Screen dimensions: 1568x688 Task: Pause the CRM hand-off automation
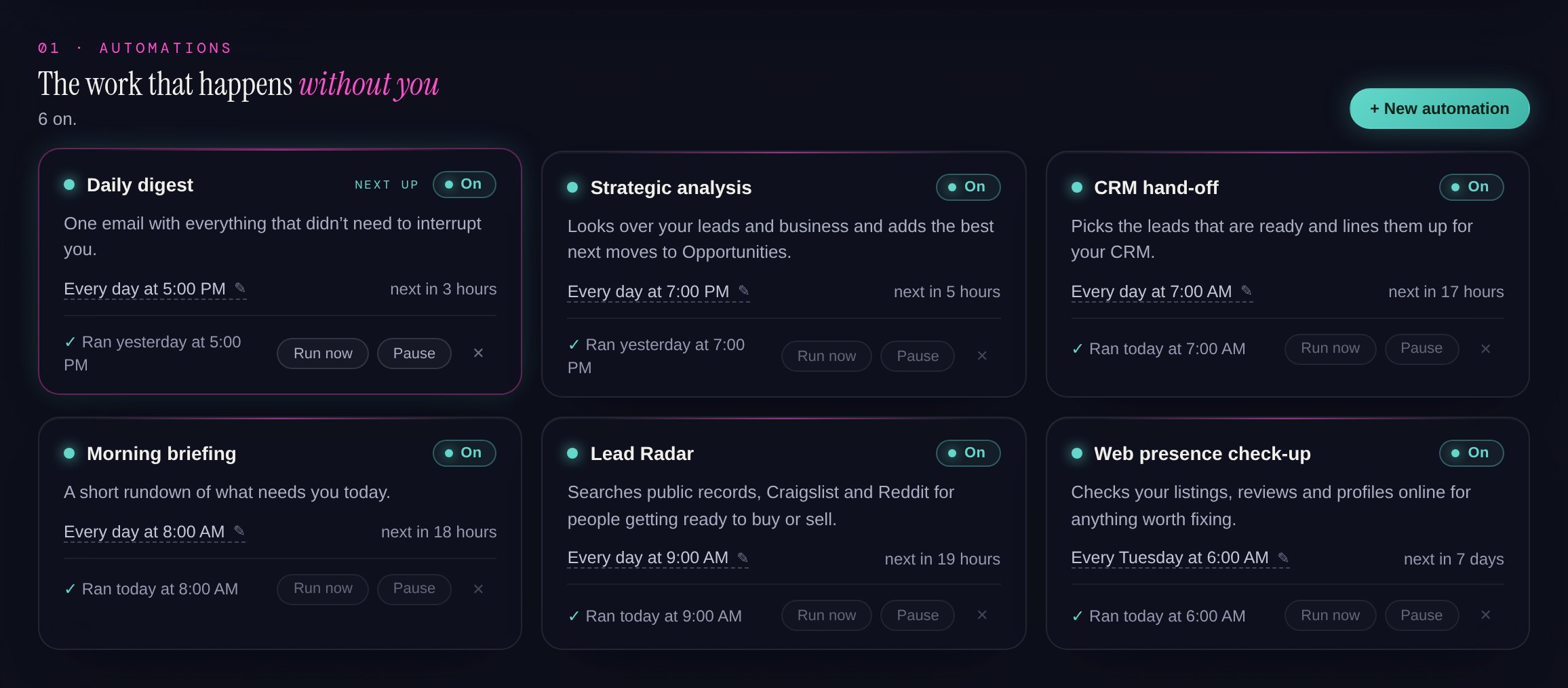click(1422, 349)
